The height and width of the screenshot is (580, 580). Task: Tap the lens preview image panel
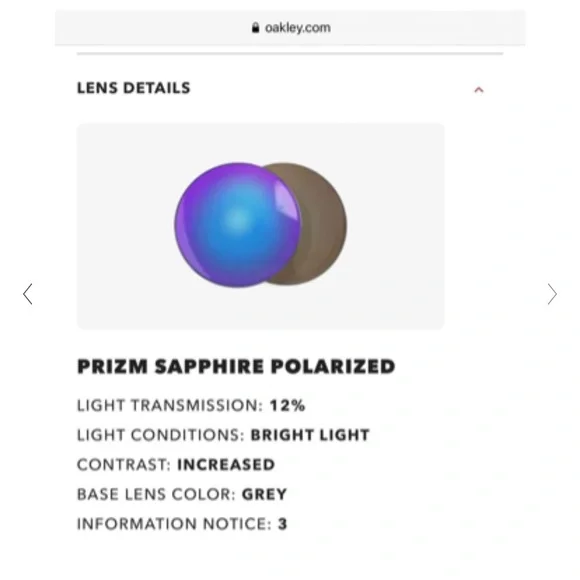point(260,226)
